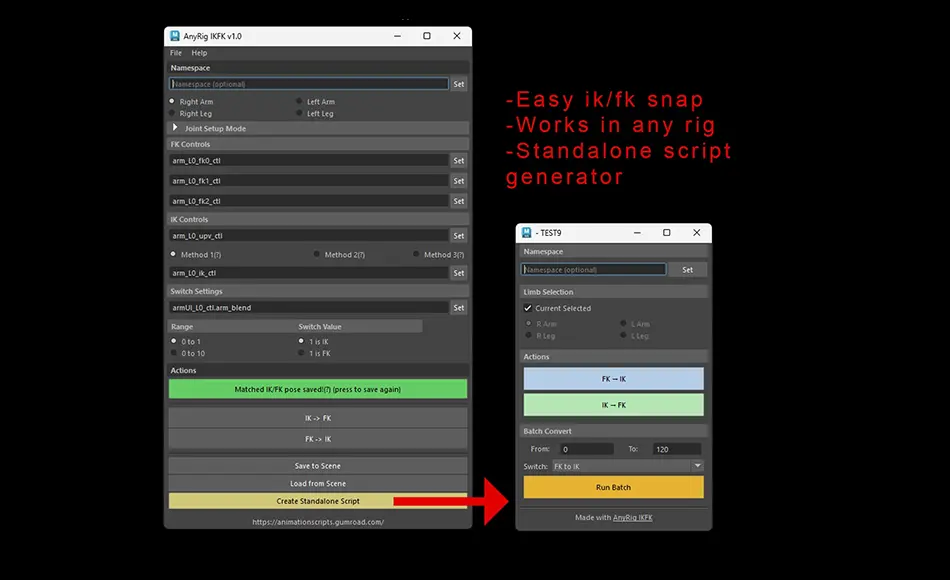950x580 pixels.
Task: Close the TEST9 window
Action: [697, 233]
